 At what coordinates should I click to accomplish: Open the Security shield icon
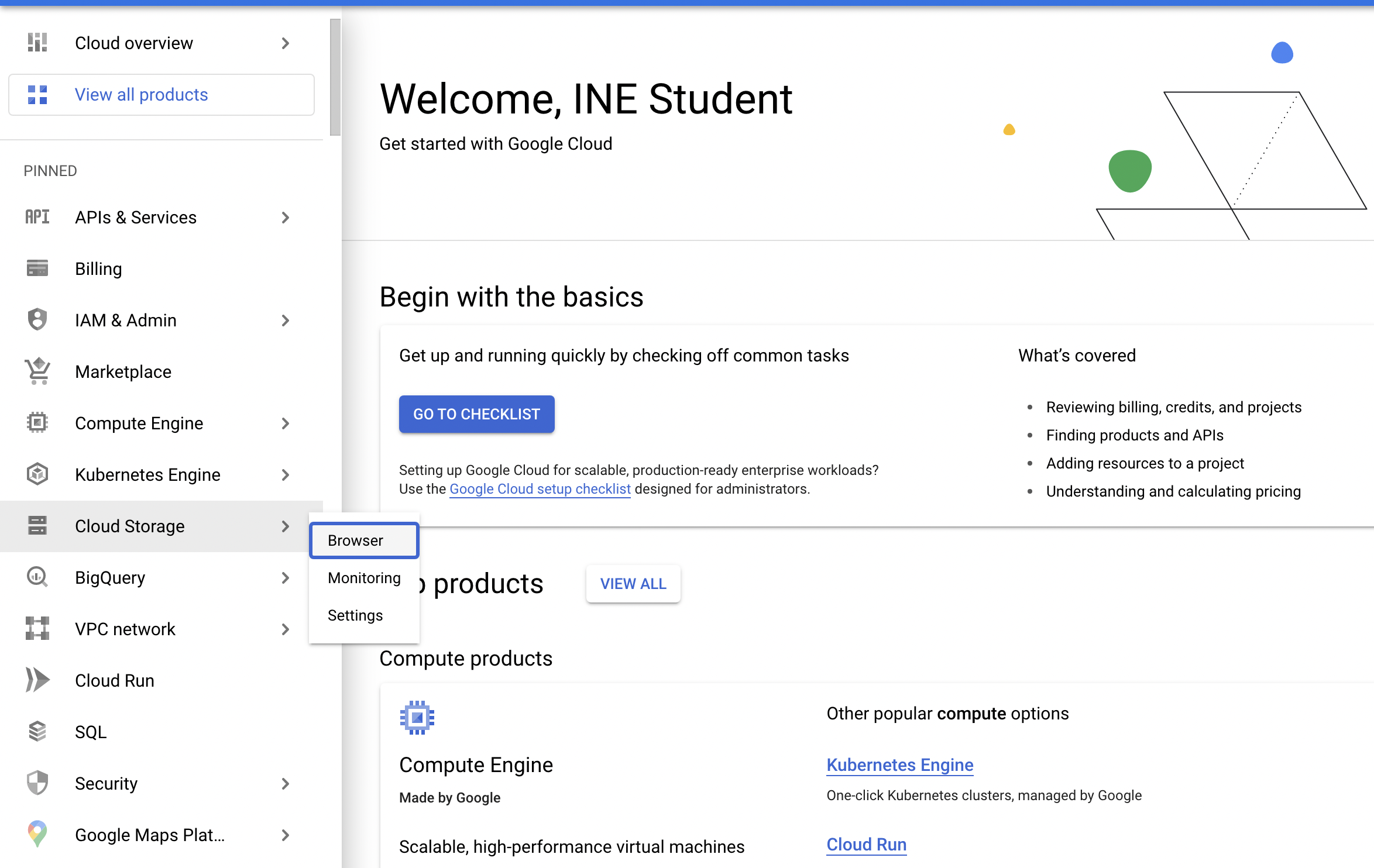pyautogui.click(x=36, y=783)
